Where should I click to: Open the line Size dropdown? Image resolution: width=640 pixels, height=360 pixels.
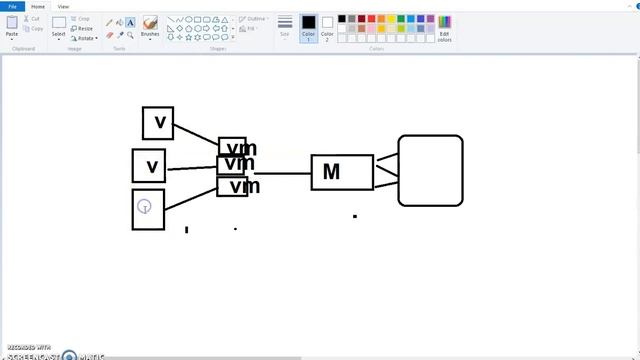click(x=285, y=27)
